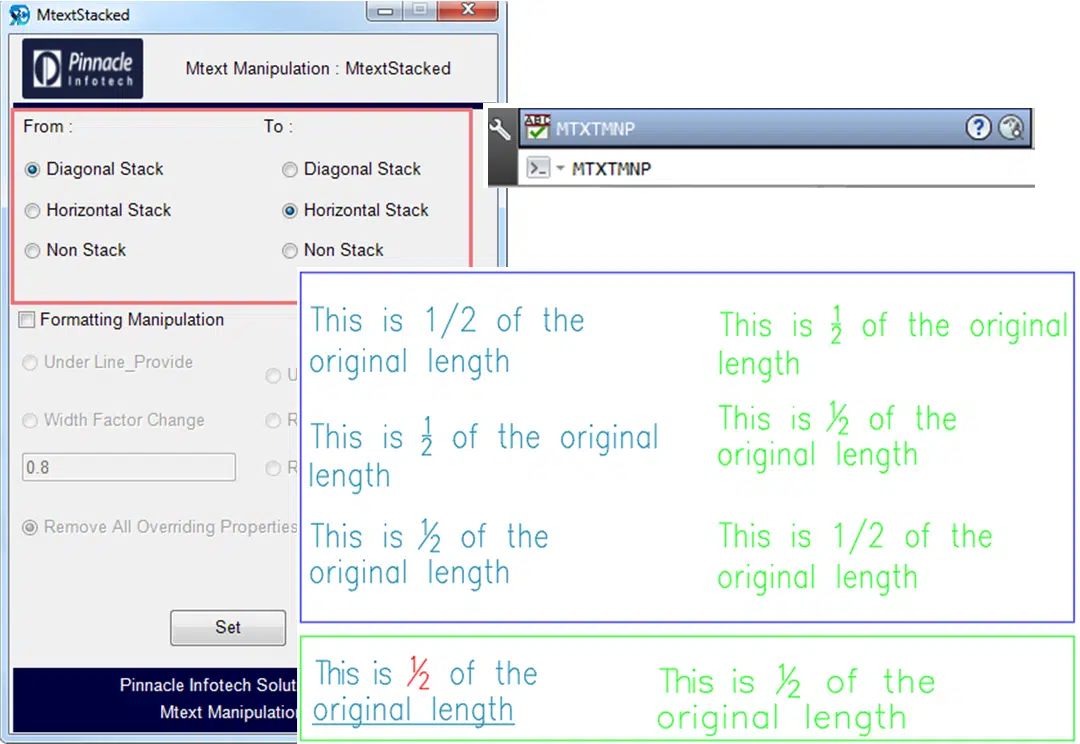Click the search globe icon beside help

coord(1012,128)
